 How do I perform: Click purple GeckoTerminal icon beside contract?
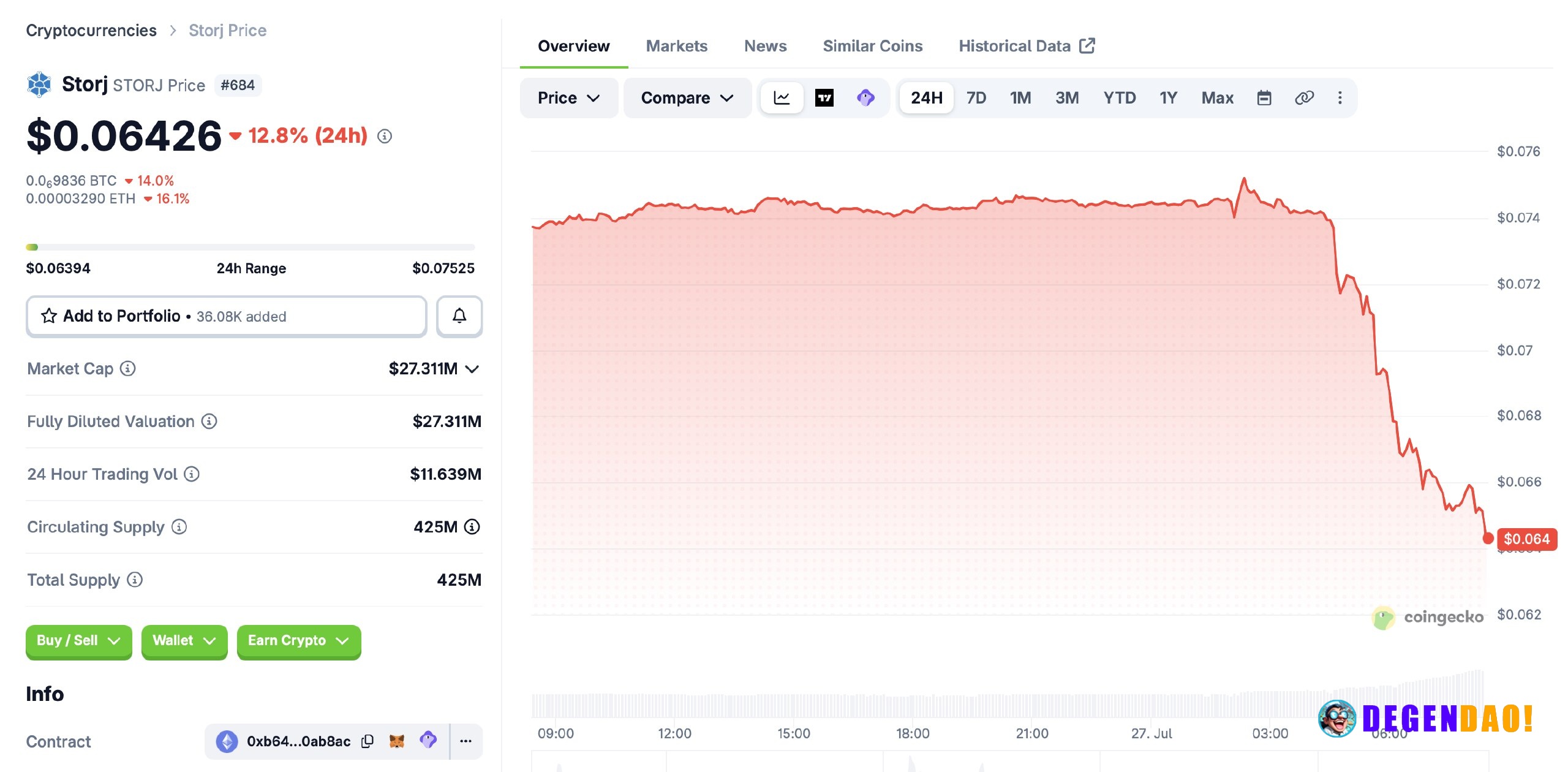coord(428,740)
